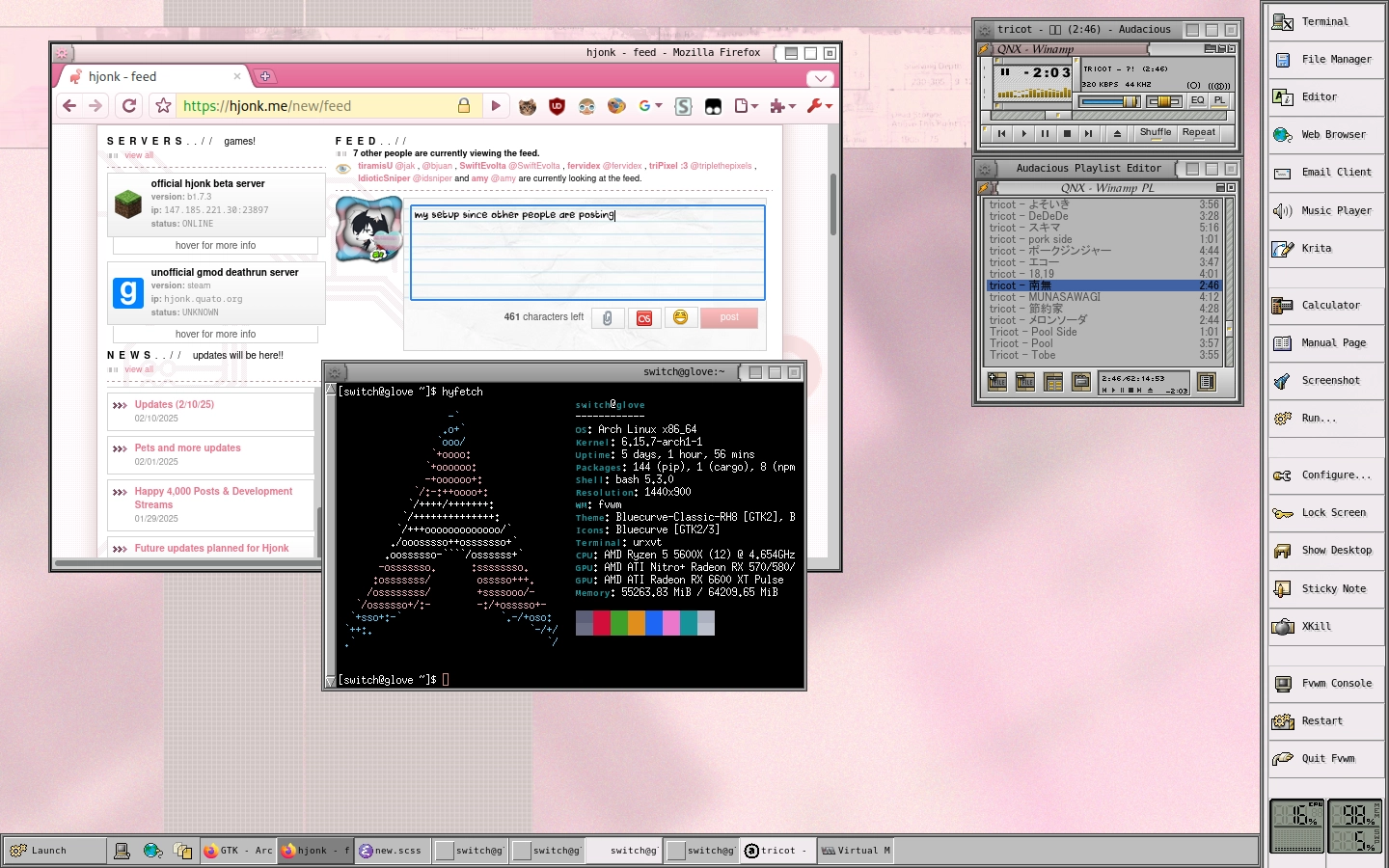Click XKill in the side panel
The height and width of the screenshot is (868, 1389).
point(1327,626)
